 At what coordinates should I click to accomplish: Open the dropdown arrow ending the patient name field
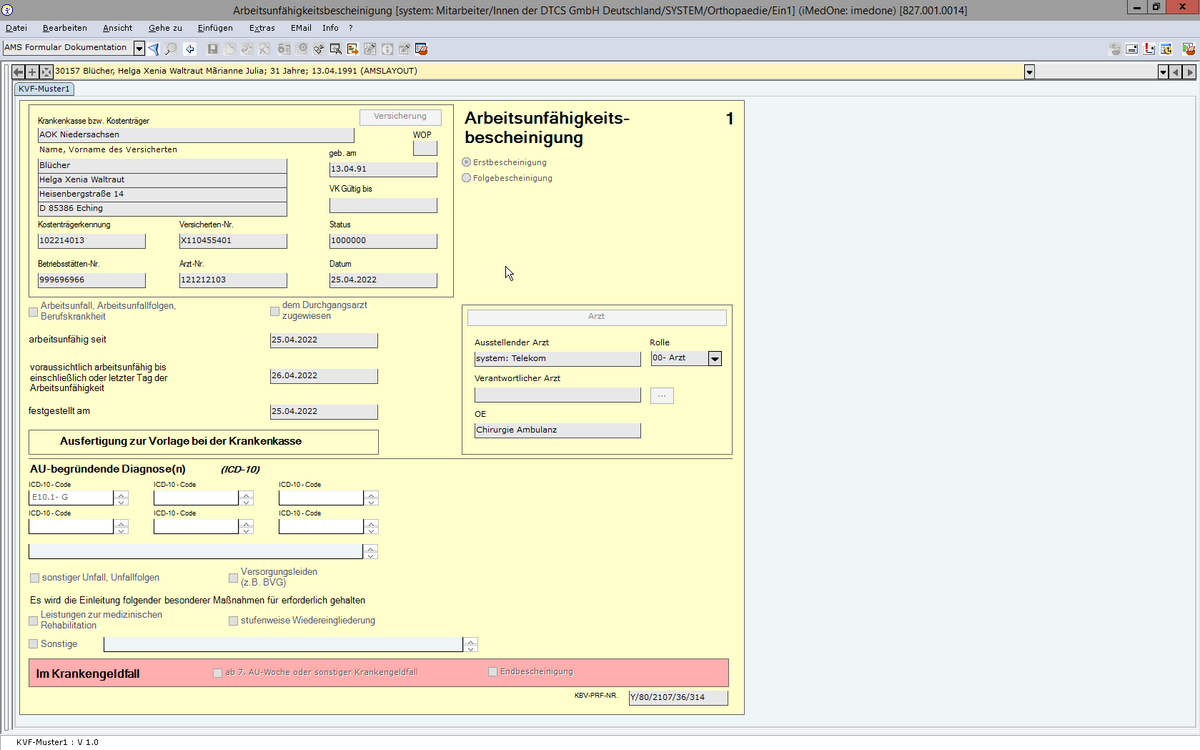pyautogui.click(x=1029, y=72)
